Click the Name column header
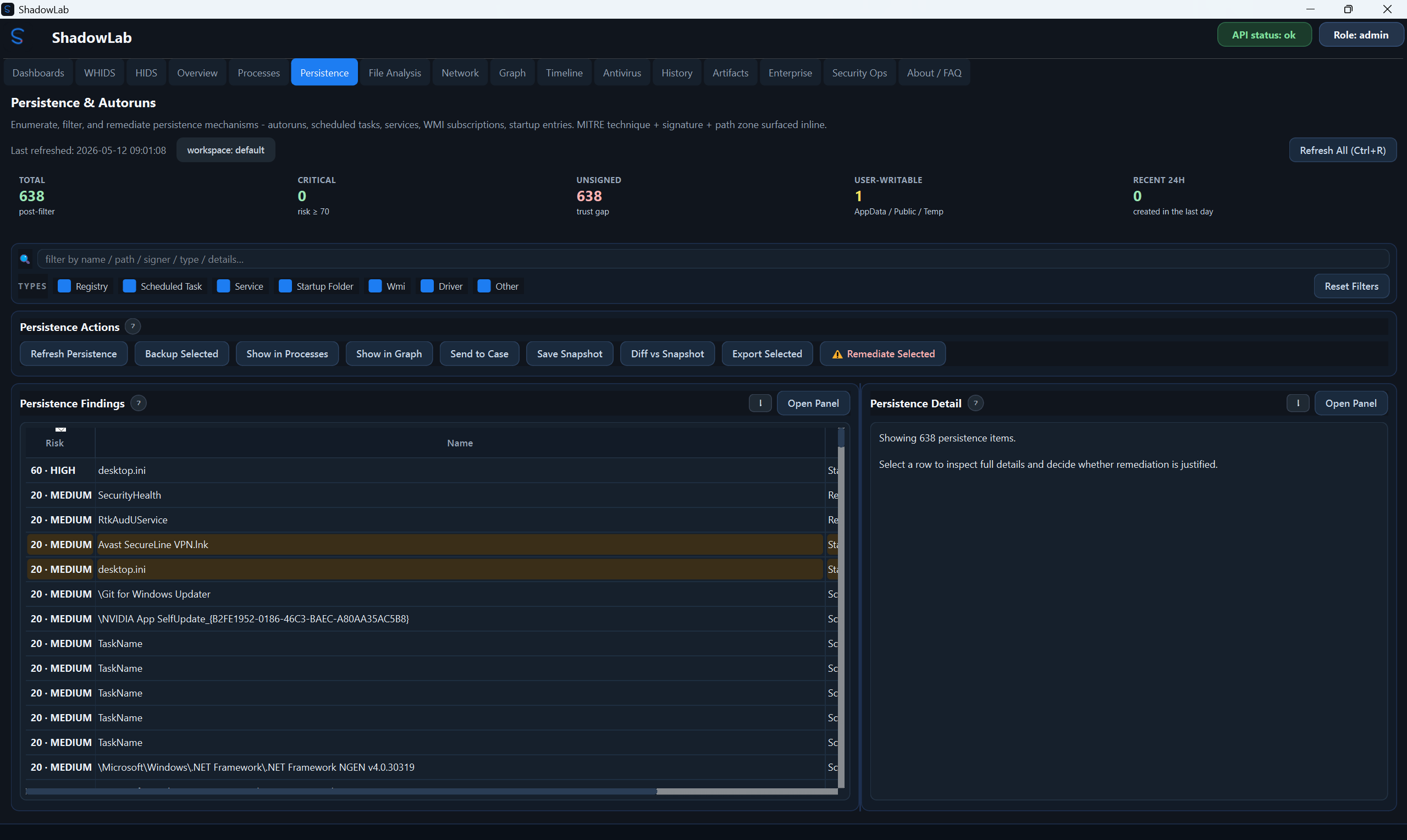 pyautogui.click(x=460, y=443)
